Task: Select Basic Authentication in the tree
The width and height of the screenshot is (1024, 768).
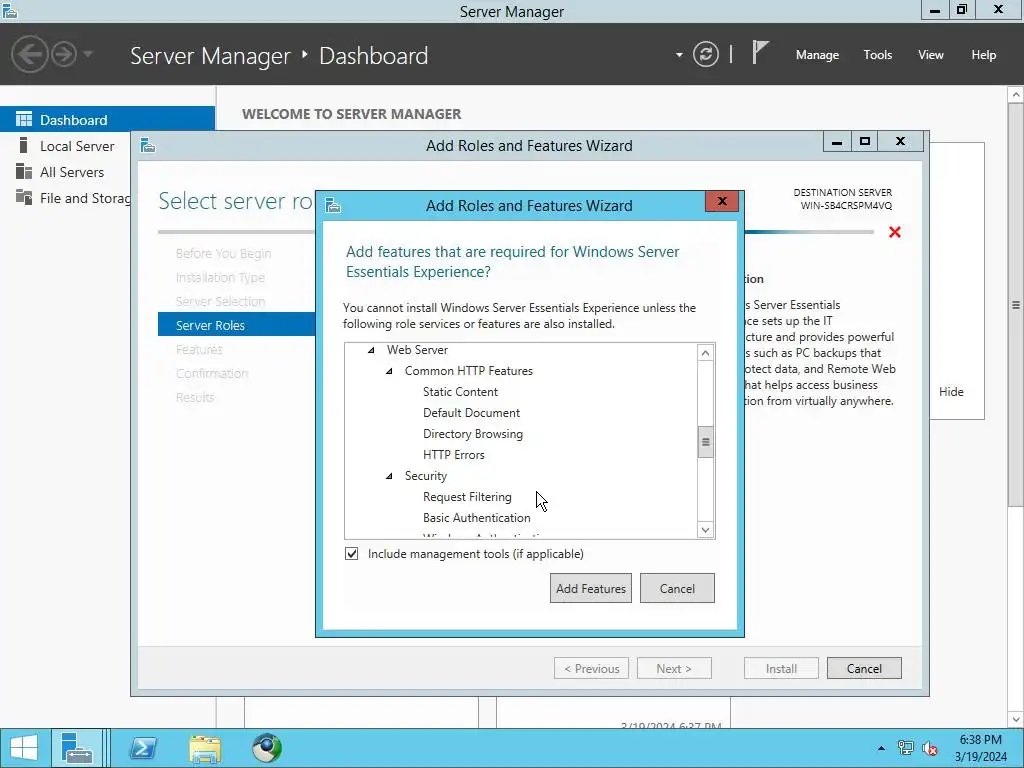Action: point(477,518)
